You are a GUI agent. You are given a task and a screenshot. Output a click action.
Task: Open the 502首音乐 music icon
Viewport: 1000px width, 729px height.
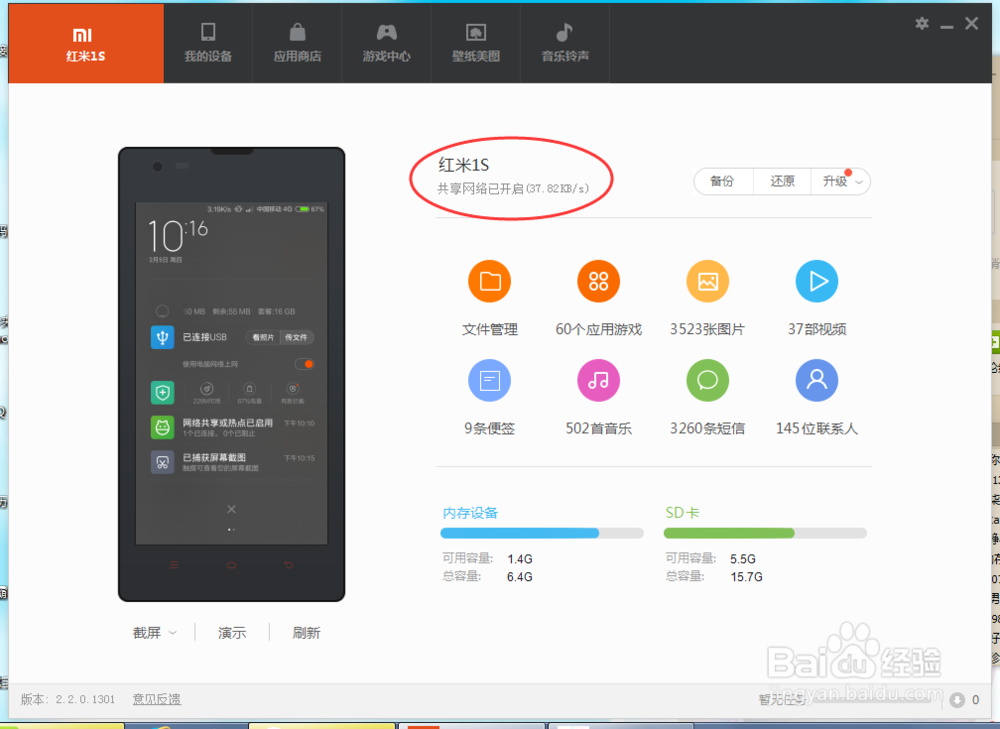tap(598, 381)
